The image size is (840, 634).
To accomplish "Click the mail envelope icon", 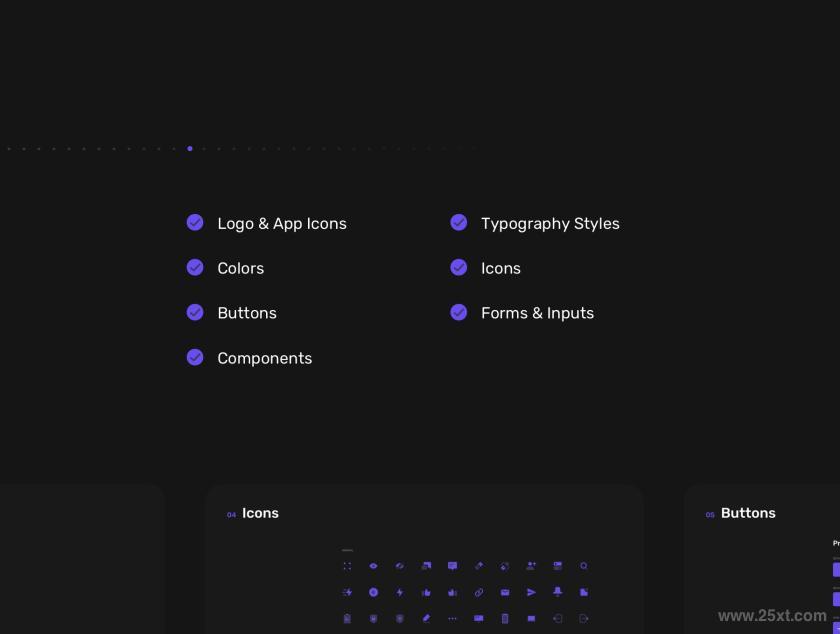I will coord(505,592).
